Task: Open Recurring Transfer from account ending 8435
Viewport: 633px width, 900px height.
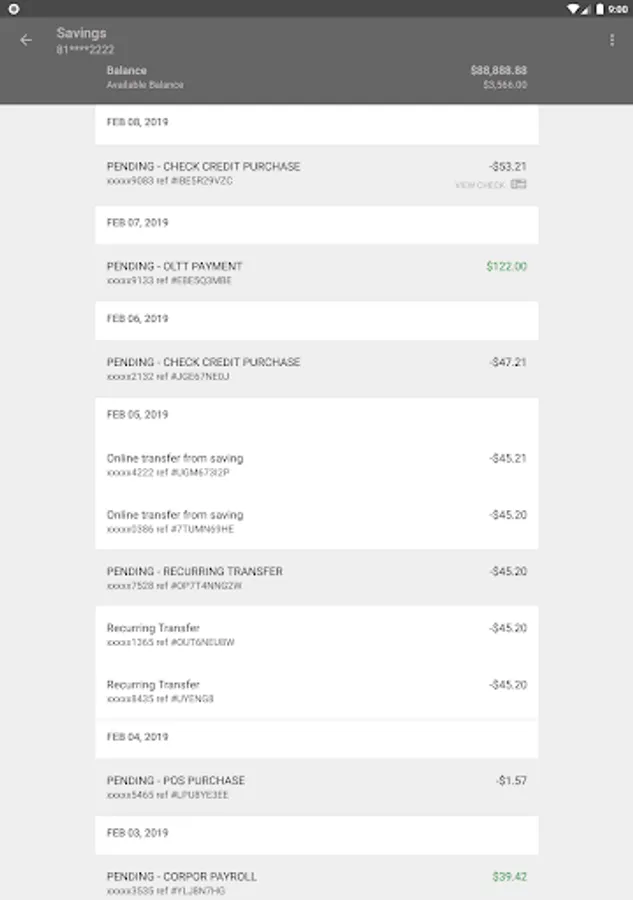Action: pos(316,691)
